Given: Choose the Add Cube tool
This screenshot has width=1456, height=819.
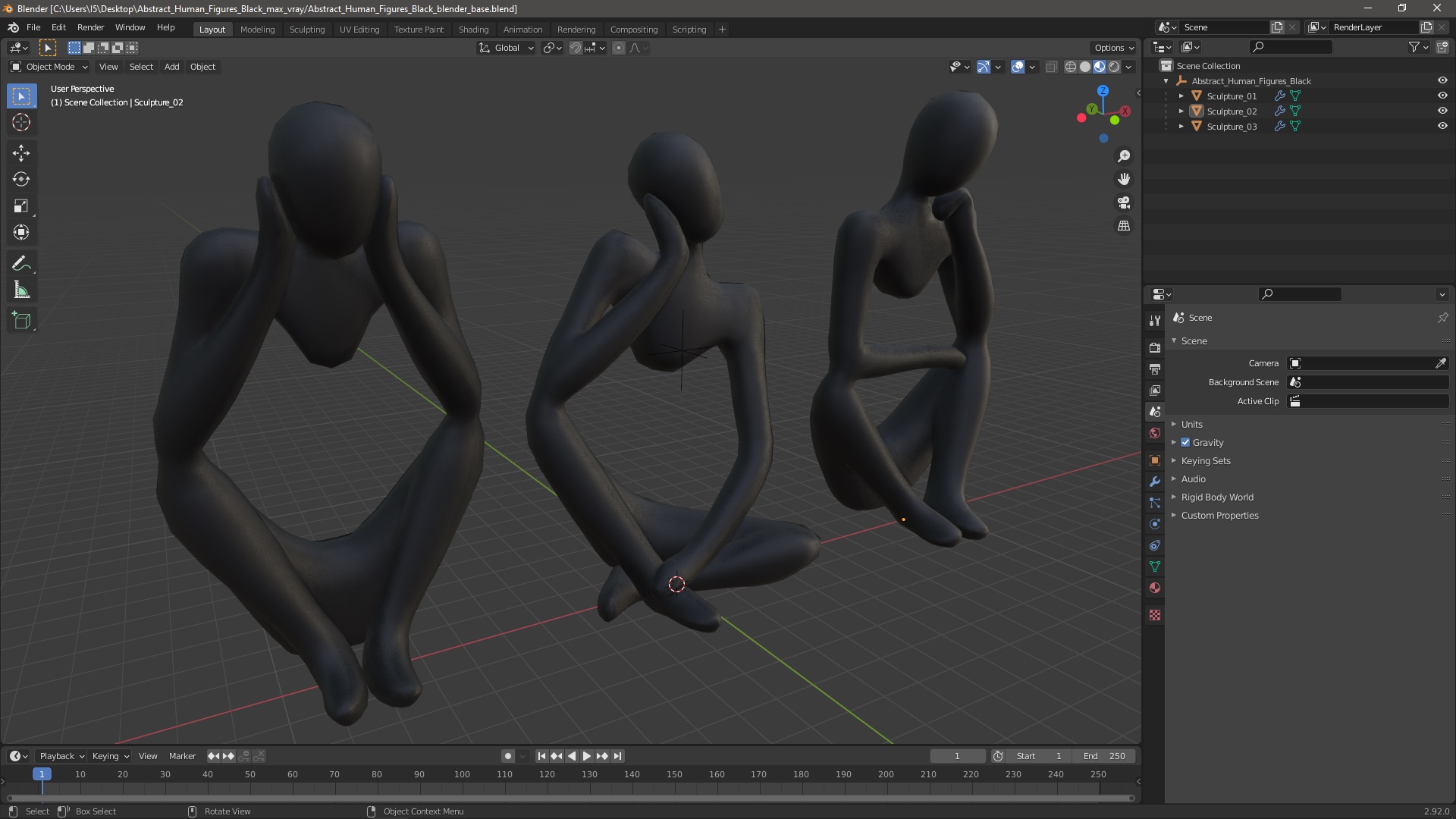Looking at the screenshot, I should pyautogui.click(x=21, y=321).
